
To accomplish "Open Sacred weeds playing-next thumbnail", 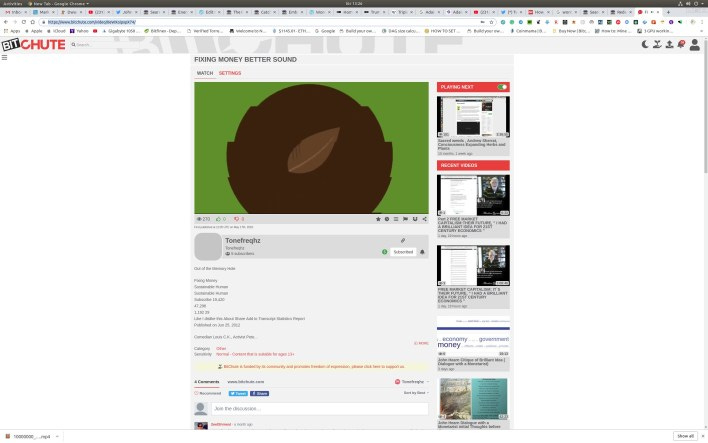I will [473, 117].
